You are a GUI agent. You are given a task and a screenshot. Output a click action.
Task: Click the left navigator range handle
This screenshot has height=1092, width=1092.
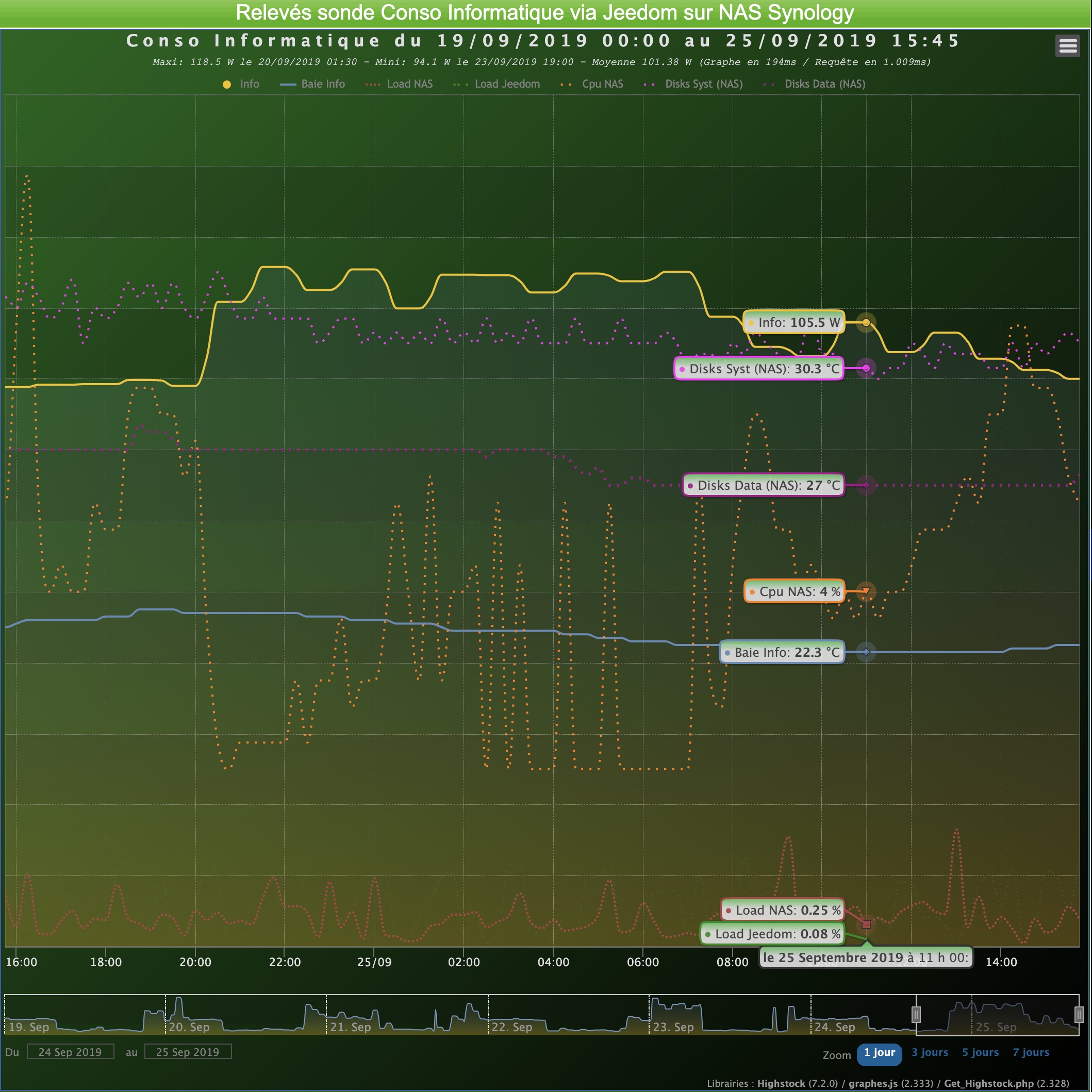point(916,1015)
